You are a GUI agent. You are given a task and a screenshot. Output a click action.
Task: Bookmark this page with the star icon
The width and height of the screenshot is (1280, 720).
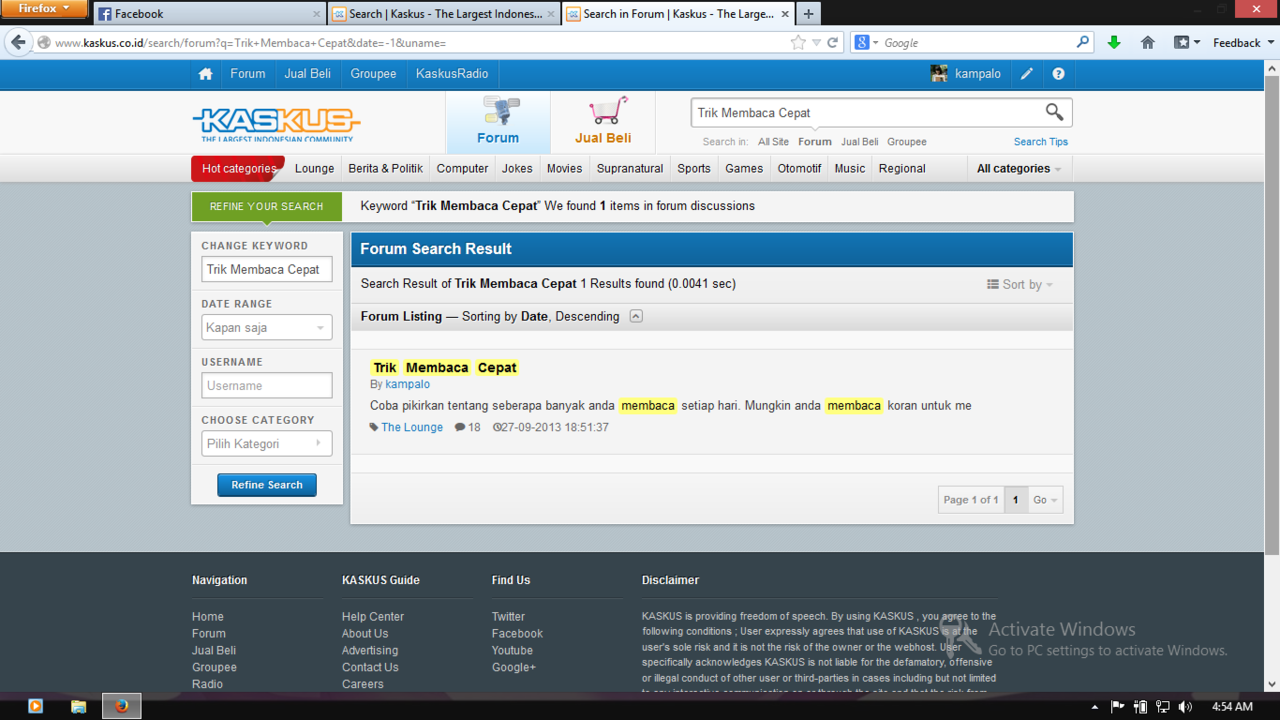click(x=798, y=43)
